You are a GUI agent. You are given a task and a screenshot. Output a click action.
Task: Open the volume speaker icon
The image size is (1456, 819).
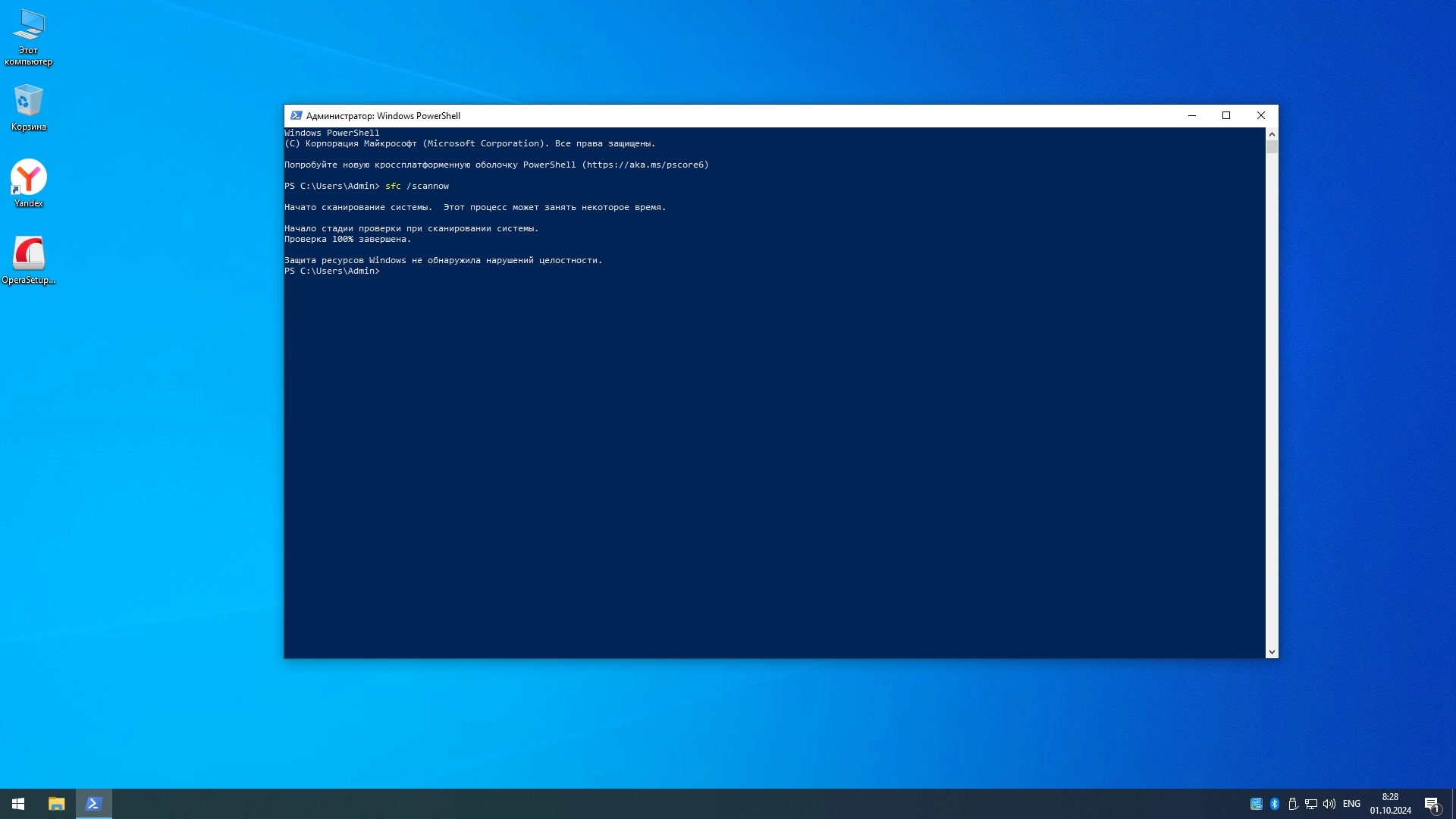1329,804
